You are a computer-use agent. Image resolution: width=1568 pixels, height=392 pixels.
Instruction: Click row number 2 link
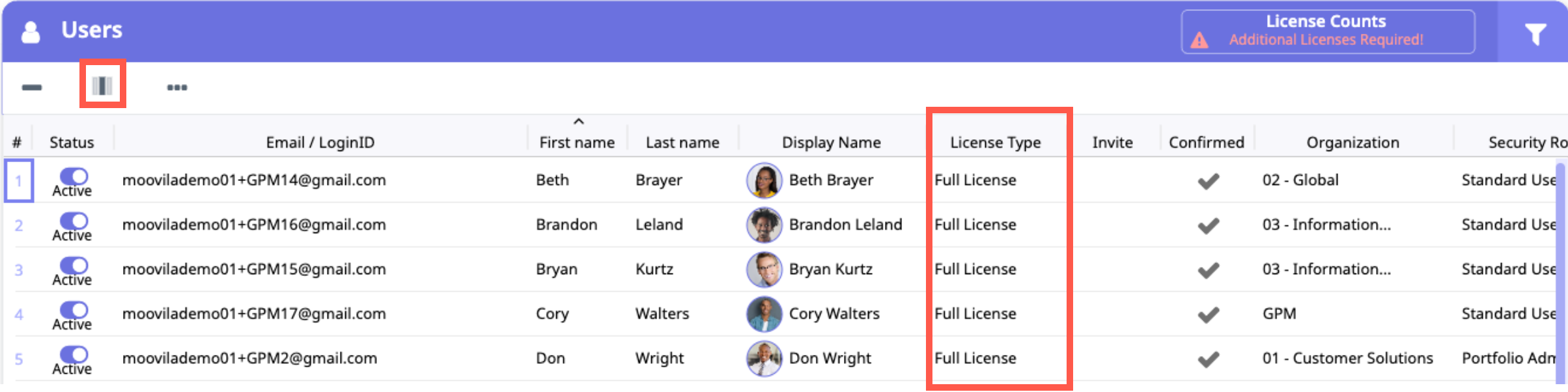[19, 225]
